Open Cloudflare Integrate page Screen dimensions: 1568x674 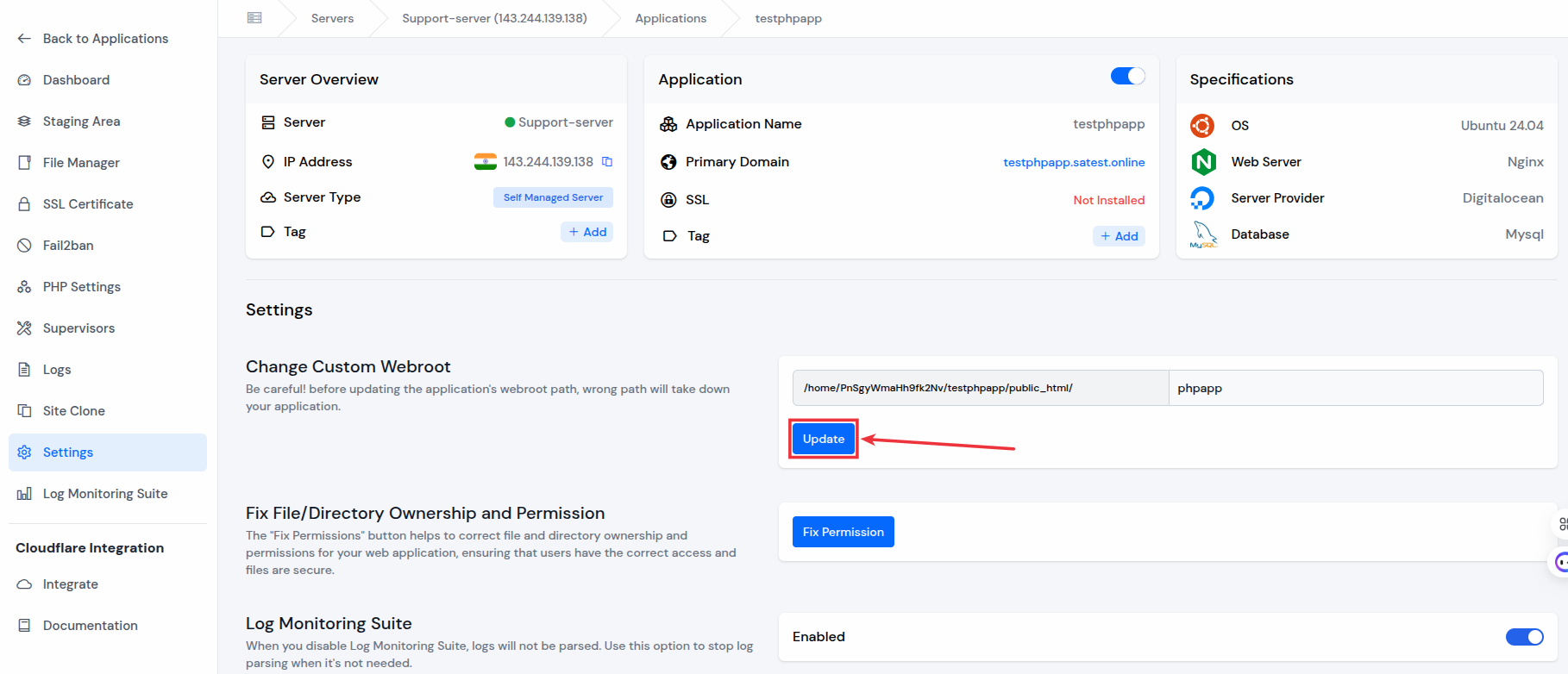pos(108,584)
